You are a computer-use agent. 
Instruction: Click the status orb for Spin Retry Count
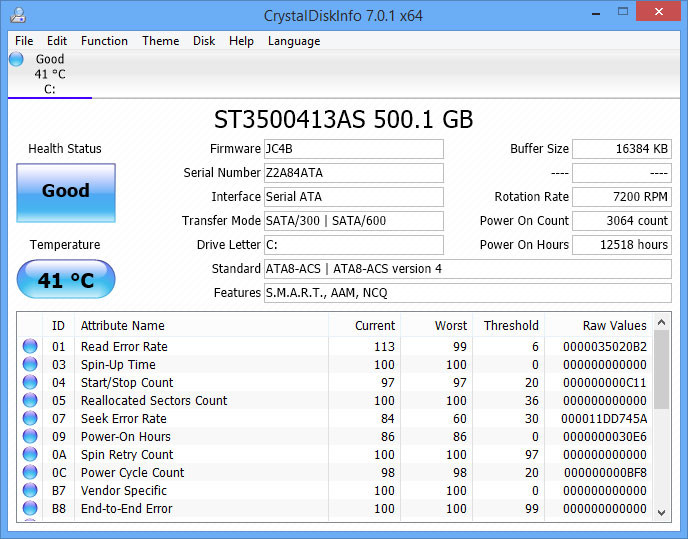30,454
